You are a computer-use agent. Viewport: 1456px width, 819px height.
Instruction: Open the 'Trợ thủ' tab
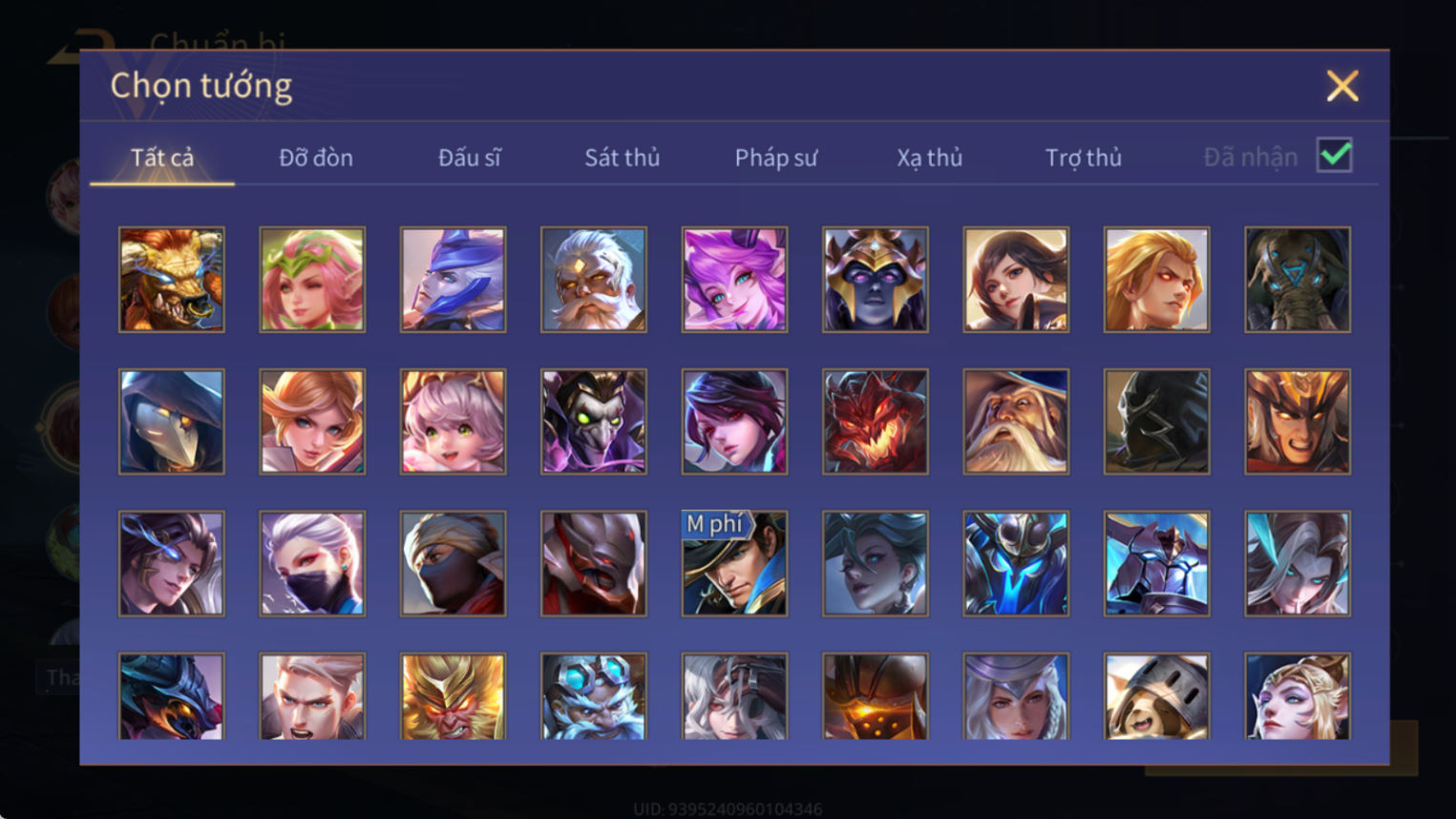click(x=1084, y=157)
